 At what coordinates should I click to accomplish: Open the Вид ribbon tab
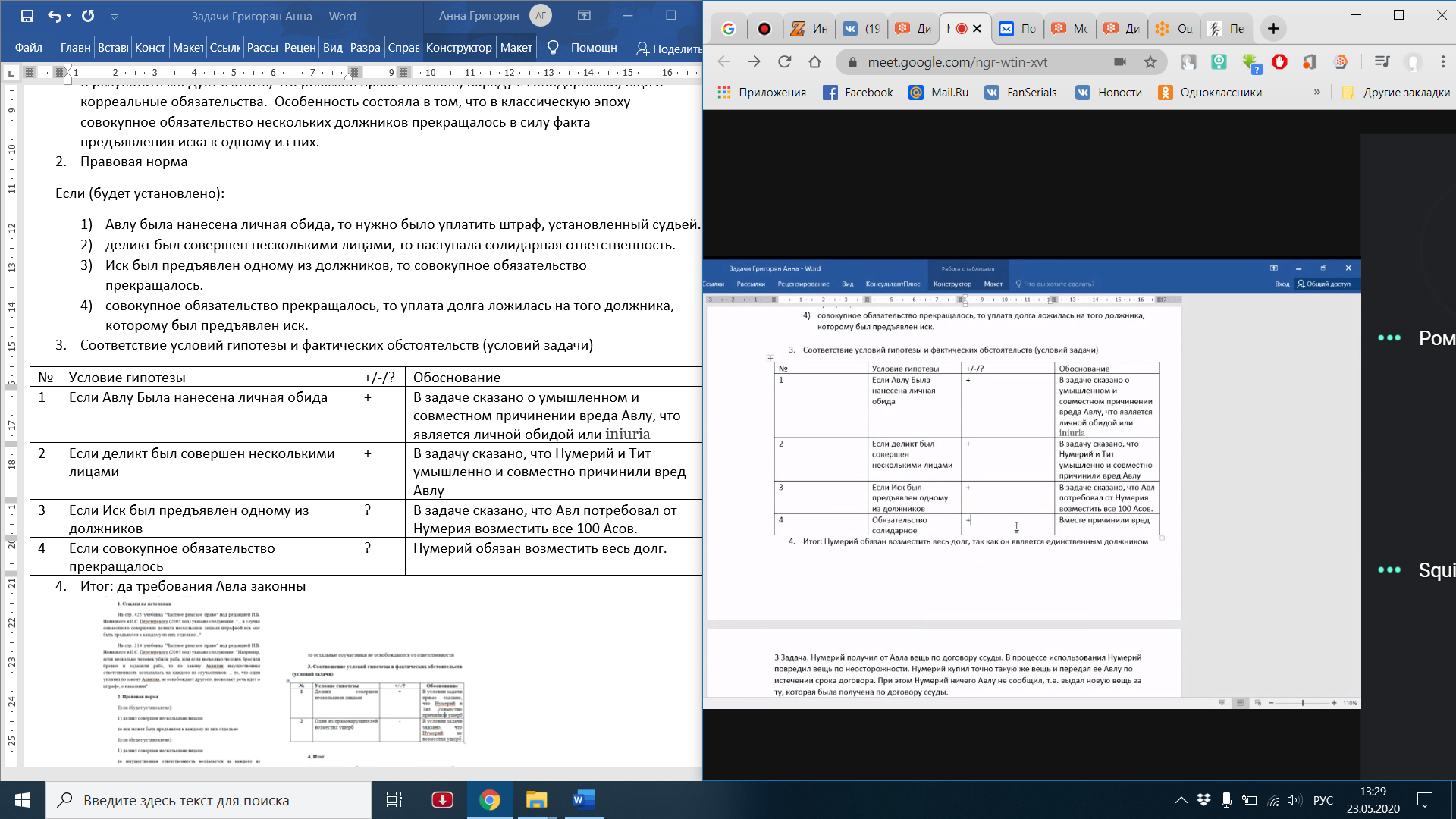coord(333,47)
